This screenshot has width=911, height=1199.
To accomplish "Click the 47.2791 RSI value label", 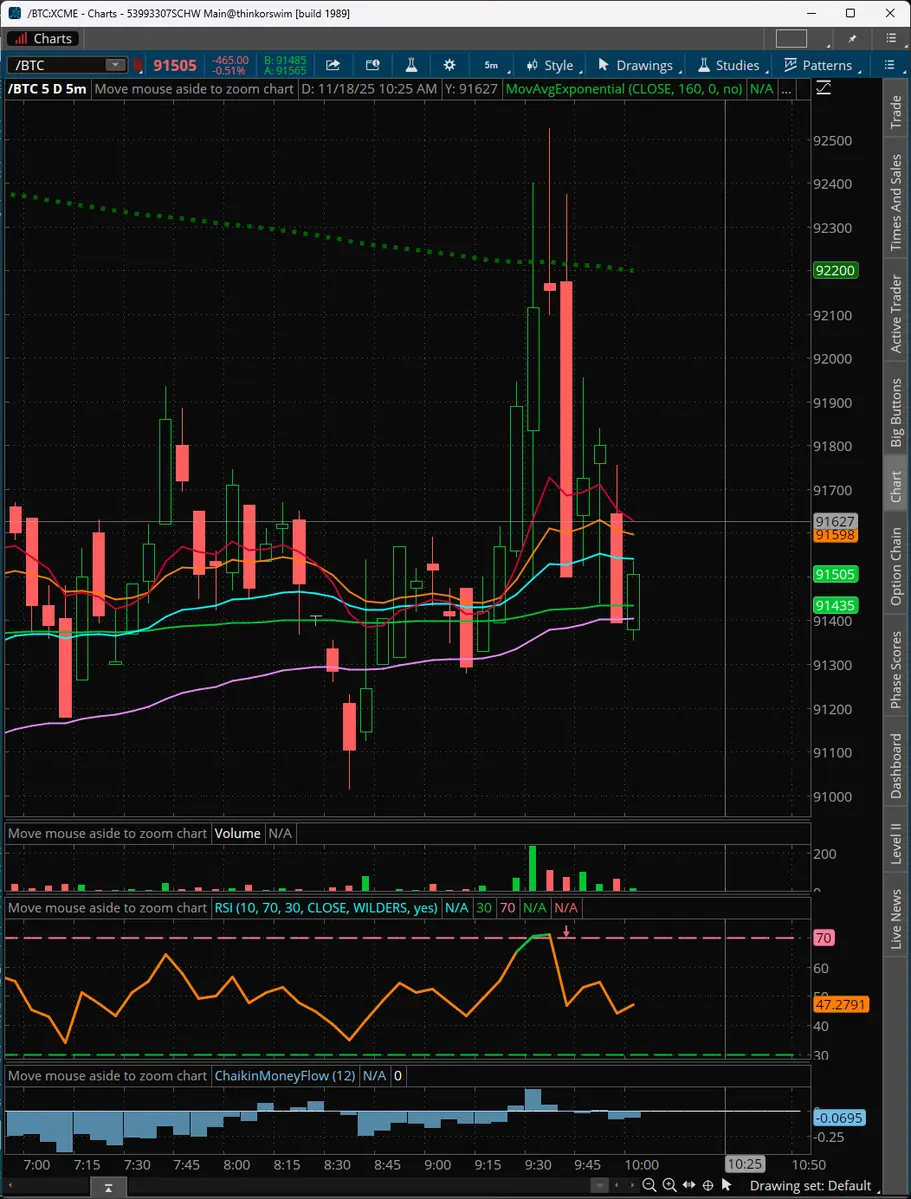I will 841,1004.
